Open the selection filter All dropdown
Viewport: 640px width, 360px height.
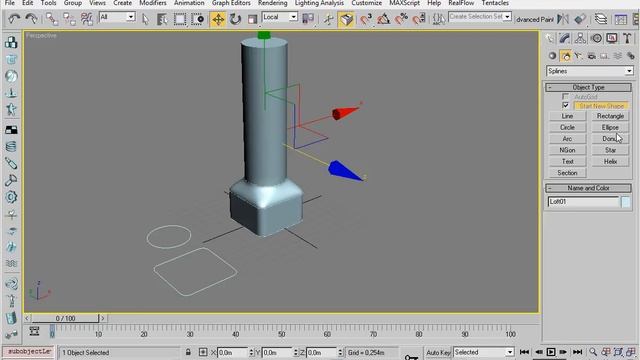click(x=117, y=17)
